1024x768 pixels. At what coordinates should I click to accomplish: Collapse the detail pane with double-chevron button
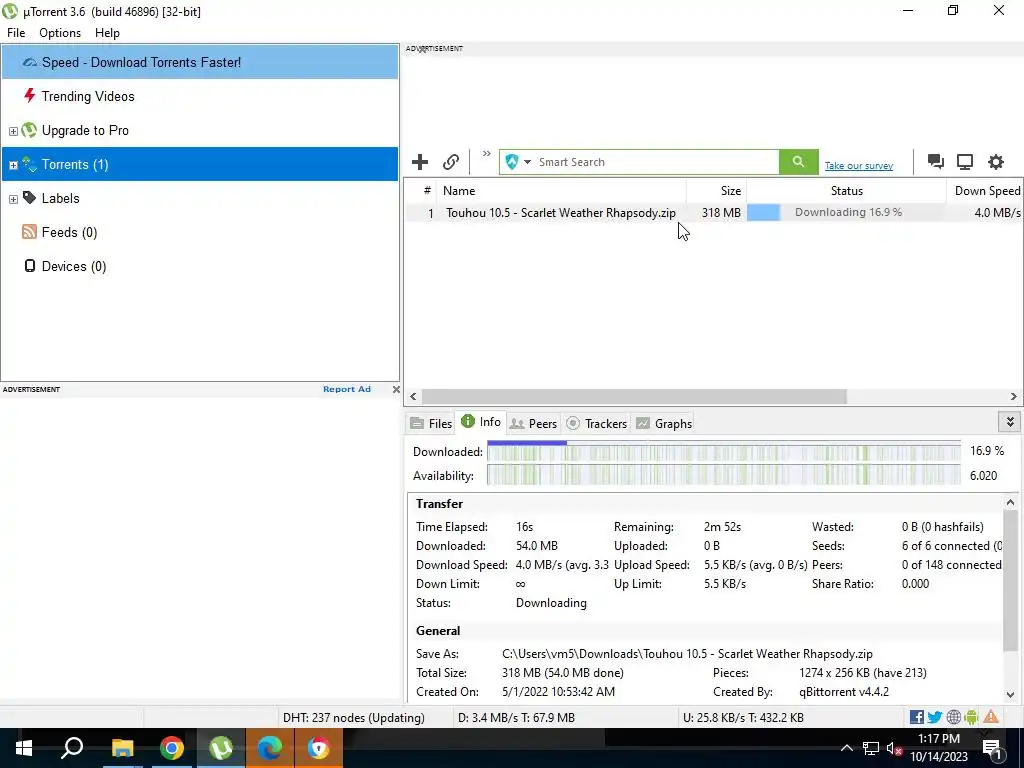1010,422
